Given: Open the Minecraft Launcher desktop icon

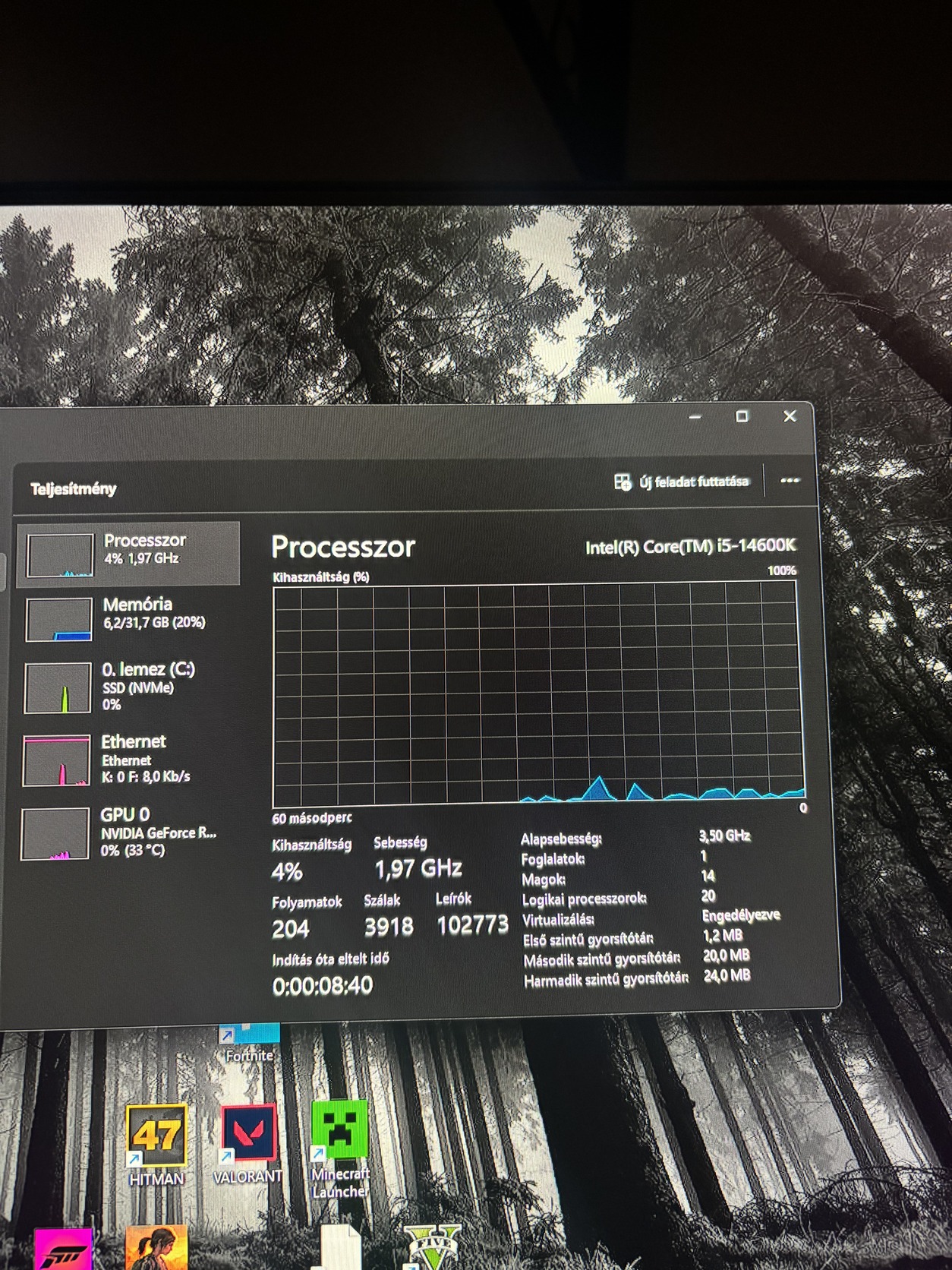Looking at the screenshot, I should point(340,1148).
